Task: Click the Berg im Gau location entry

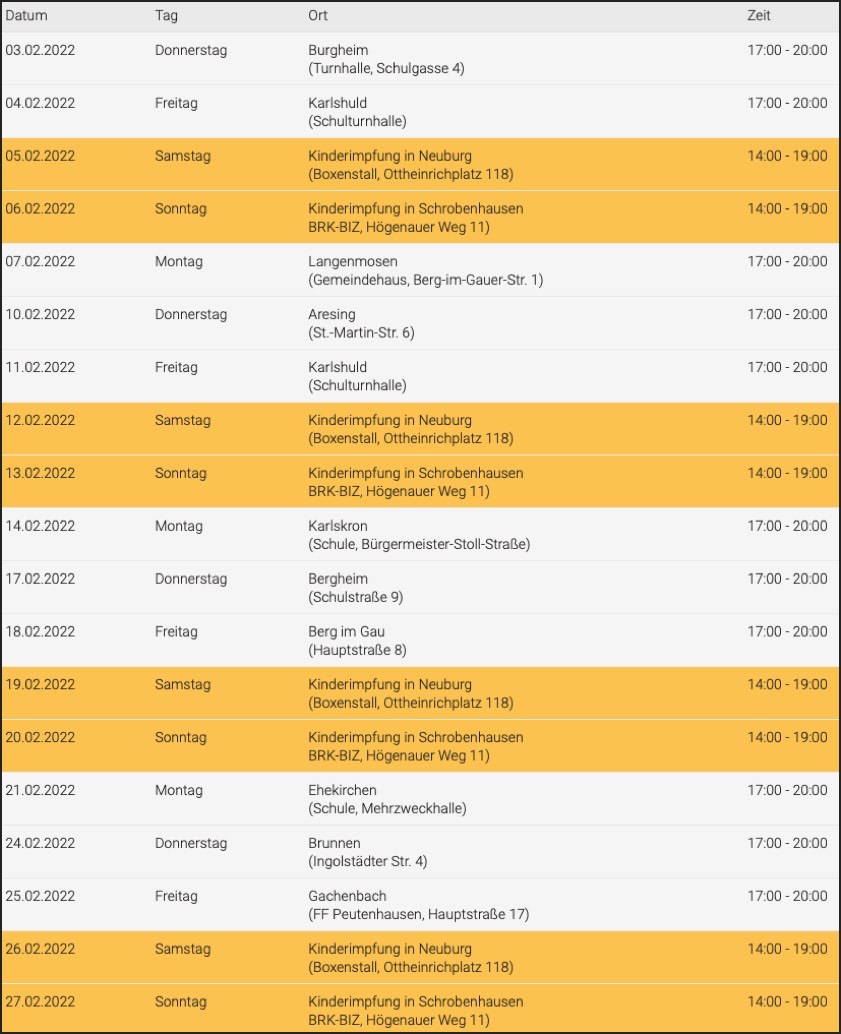Action: coord(346,632)
